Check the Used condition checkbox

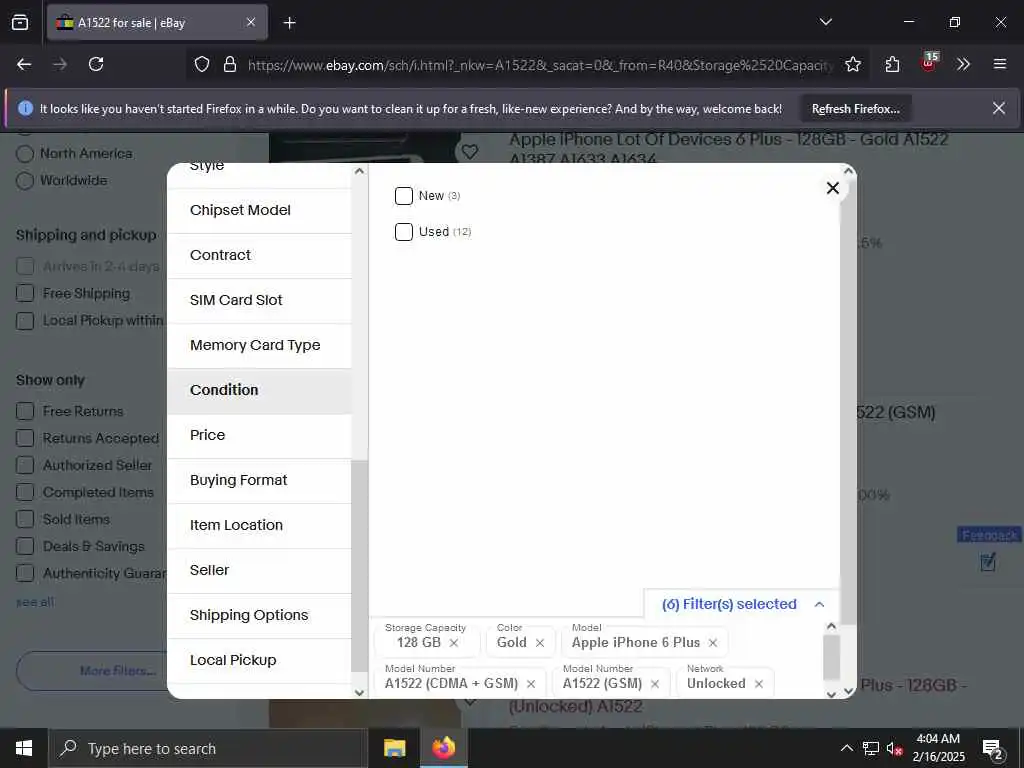pyautogui.click(x=404, y=232)
